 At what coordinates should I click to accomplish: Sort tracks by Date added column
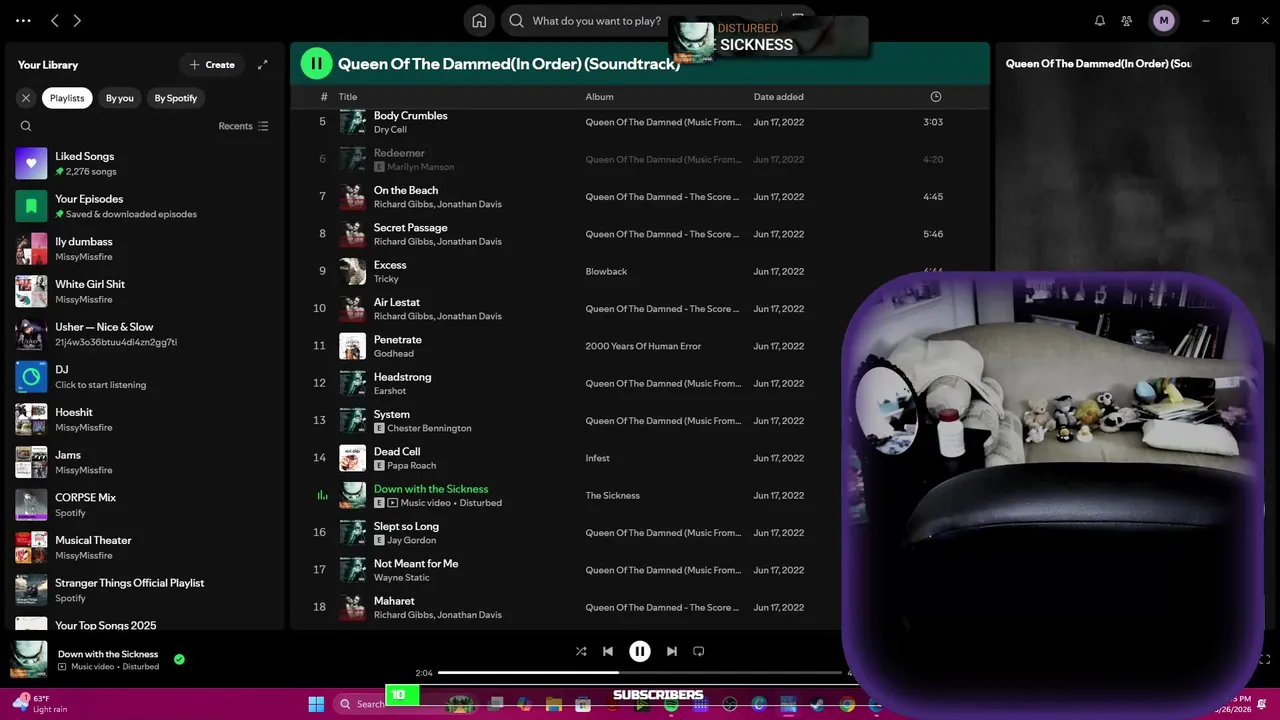point(778,97)
